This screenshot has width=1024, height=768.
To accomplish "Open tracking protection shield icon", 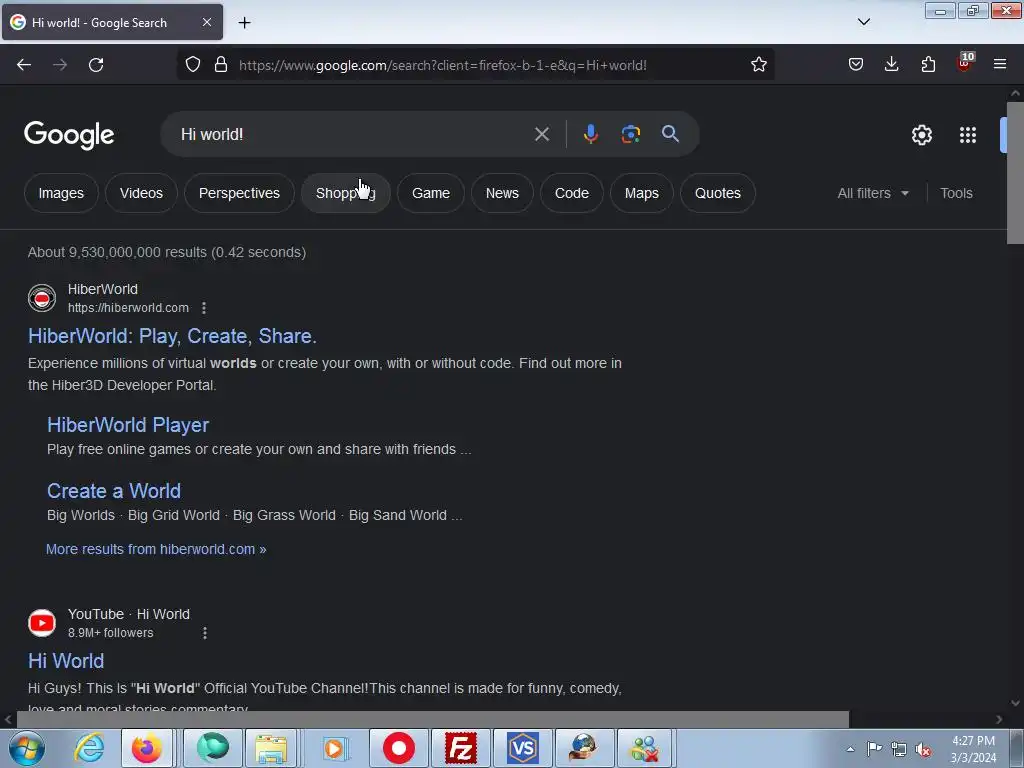I will (193, 65).
